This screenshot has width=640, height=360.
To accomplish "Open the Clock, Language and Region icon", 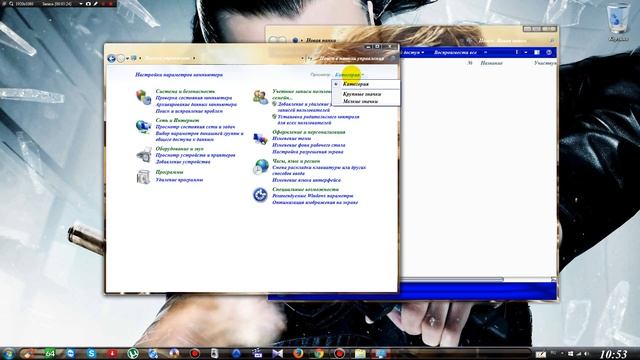I will coord(260,167).
